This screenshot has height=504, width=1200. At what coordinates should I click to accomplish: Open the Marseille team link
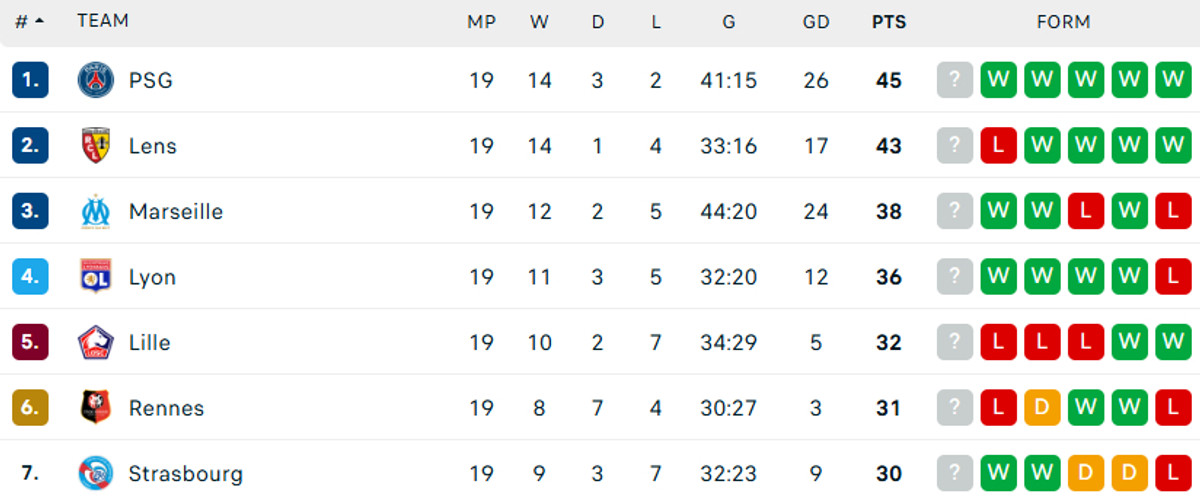(x=176, y=212)
